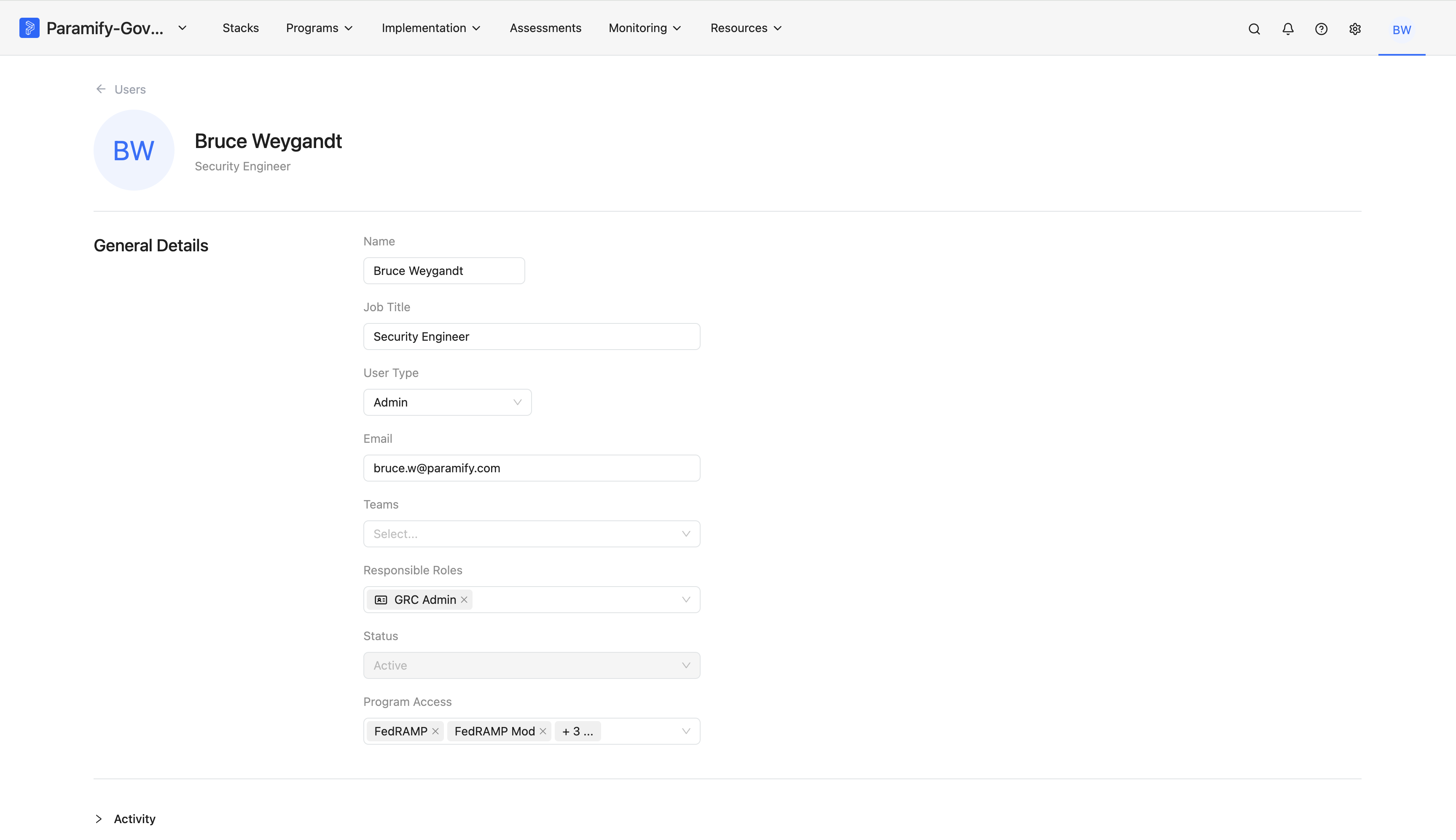
Task: Remove the FedRAMP program tag
Action: point(435,731)
